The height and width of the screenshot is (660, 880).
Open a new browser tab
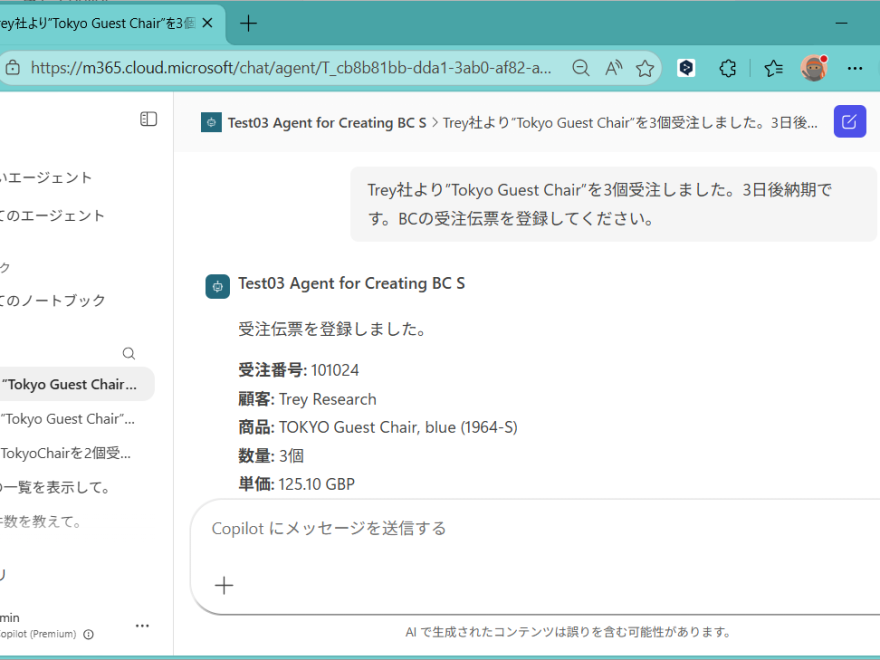click(x=249, y=23)
